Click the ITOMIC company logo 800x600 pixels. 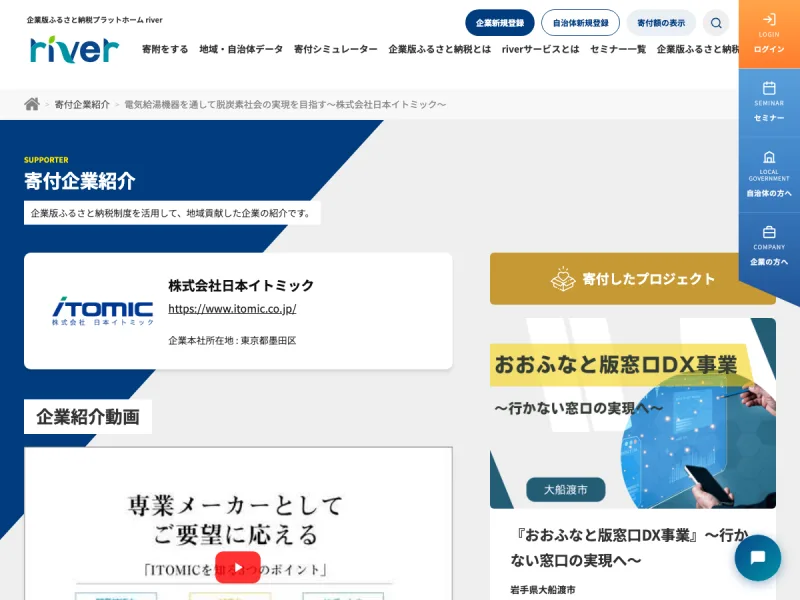103,311
